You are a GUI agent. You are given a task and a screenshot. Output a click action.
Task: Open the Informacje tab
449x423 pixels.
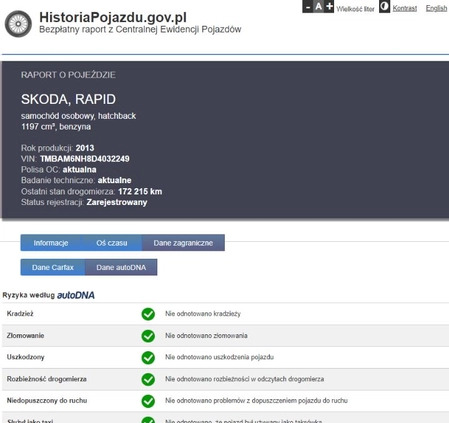[51, 243]
